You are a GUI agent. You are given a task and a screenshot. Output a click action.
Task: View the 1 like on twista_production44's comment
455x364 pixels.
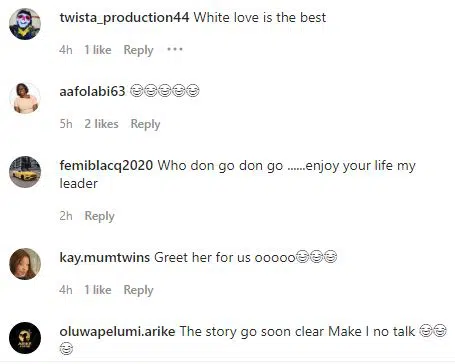(98, 50)
